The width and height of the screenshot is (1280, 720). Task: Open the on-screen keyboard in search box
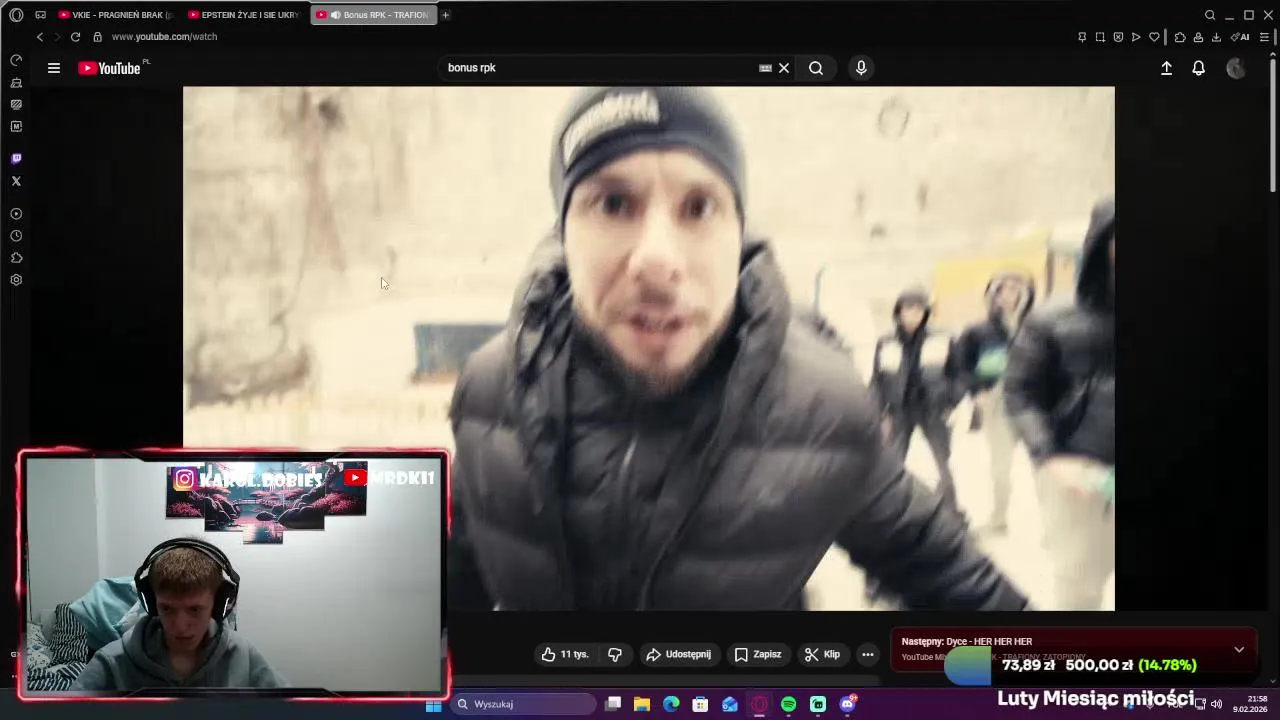[x=765, y=68]
